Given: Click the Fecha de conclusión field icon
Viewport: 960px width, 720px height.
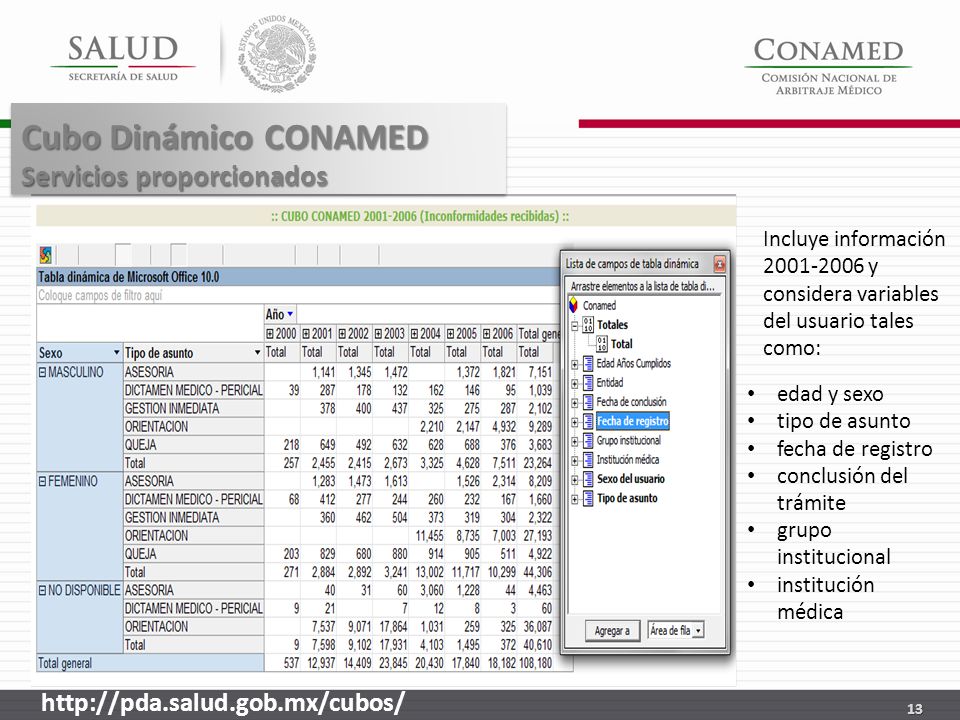Looking at the screenshot, I should point(588,402).
